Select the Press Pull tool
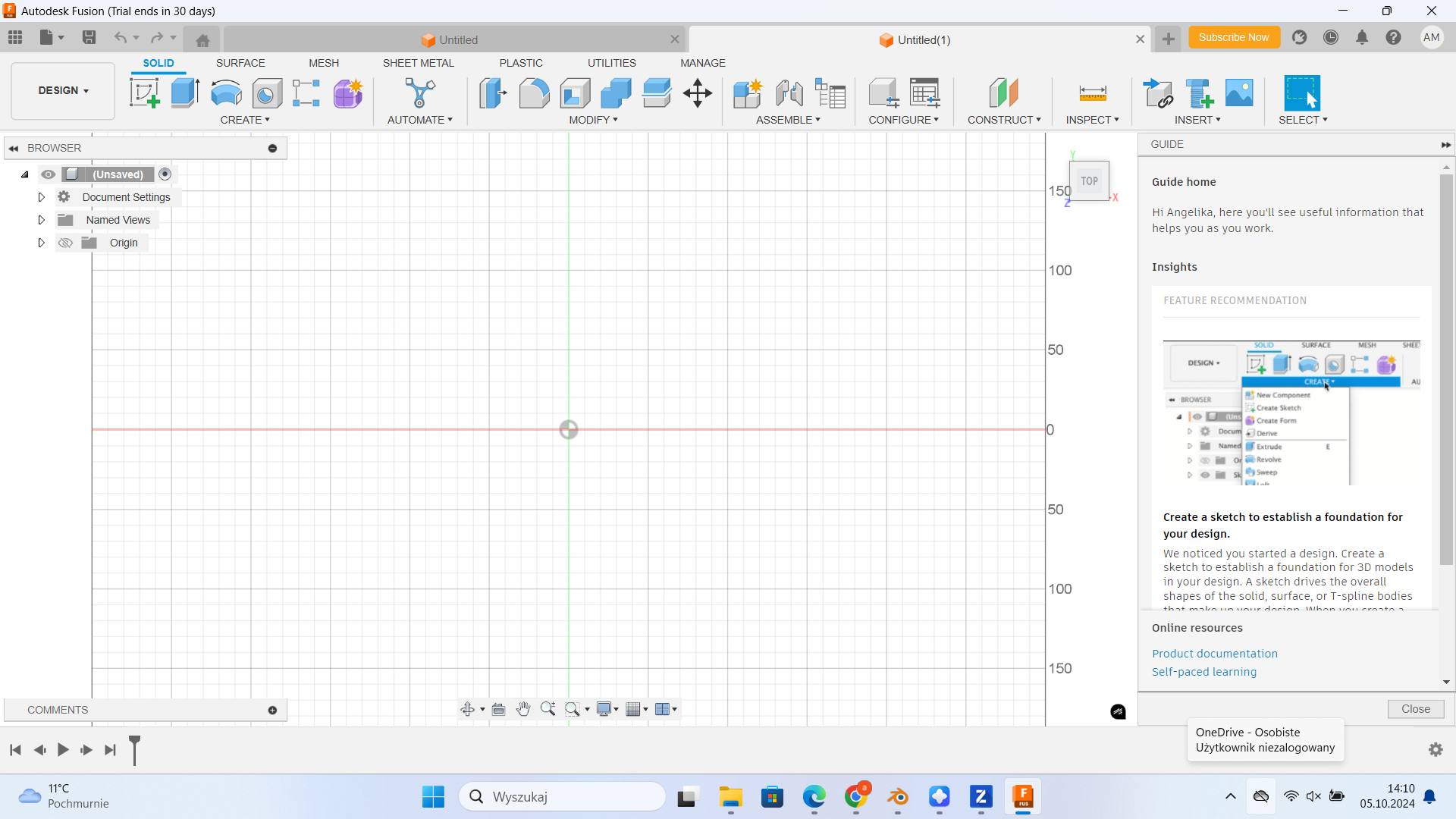The image size is (1456, 819). tap(493, 93)
